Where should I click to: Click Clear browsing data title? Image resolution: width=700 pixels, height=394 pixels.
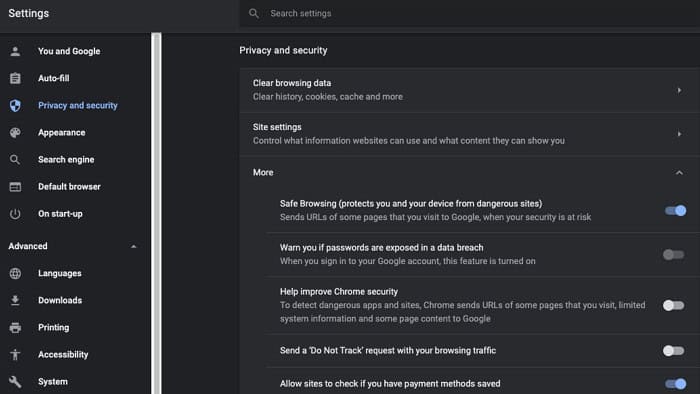292,83
